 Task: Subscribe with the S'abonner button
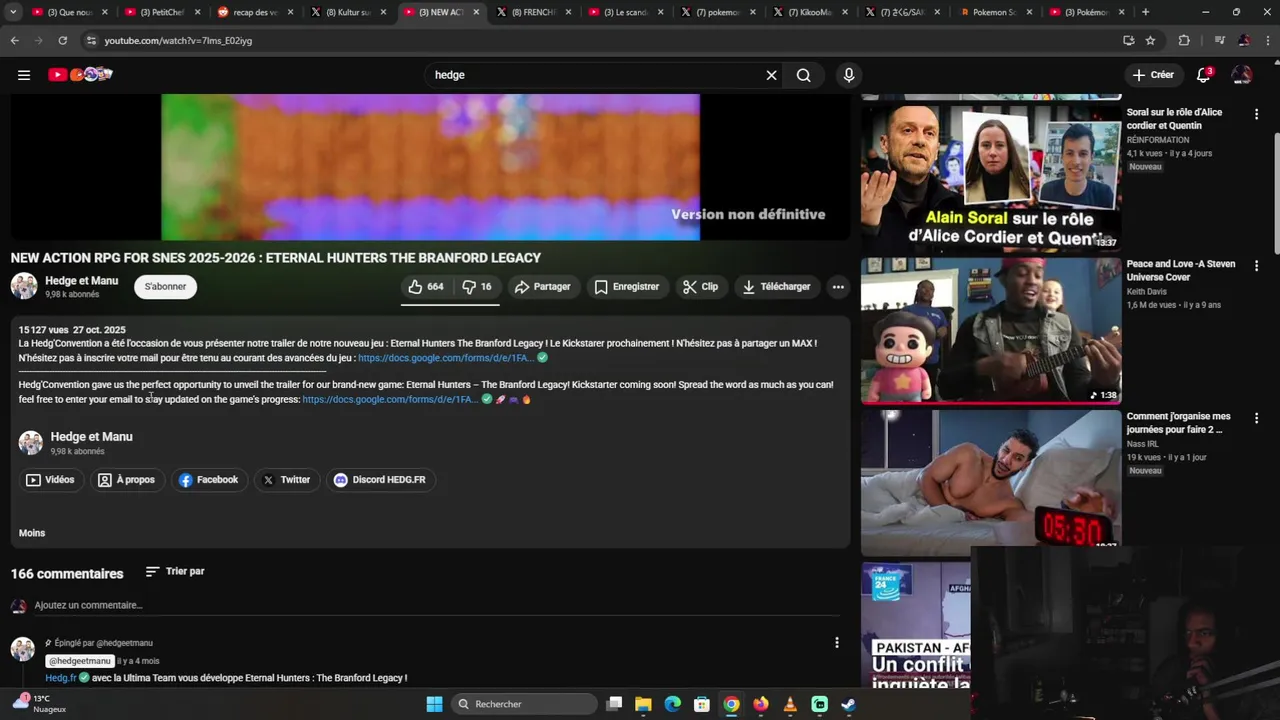pos(166,287)
